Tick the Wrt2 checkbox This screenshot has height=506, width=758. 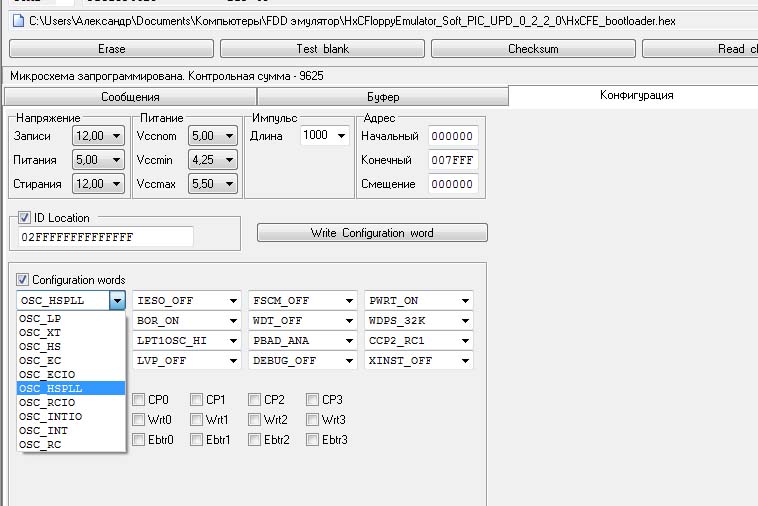coord(255,420)
